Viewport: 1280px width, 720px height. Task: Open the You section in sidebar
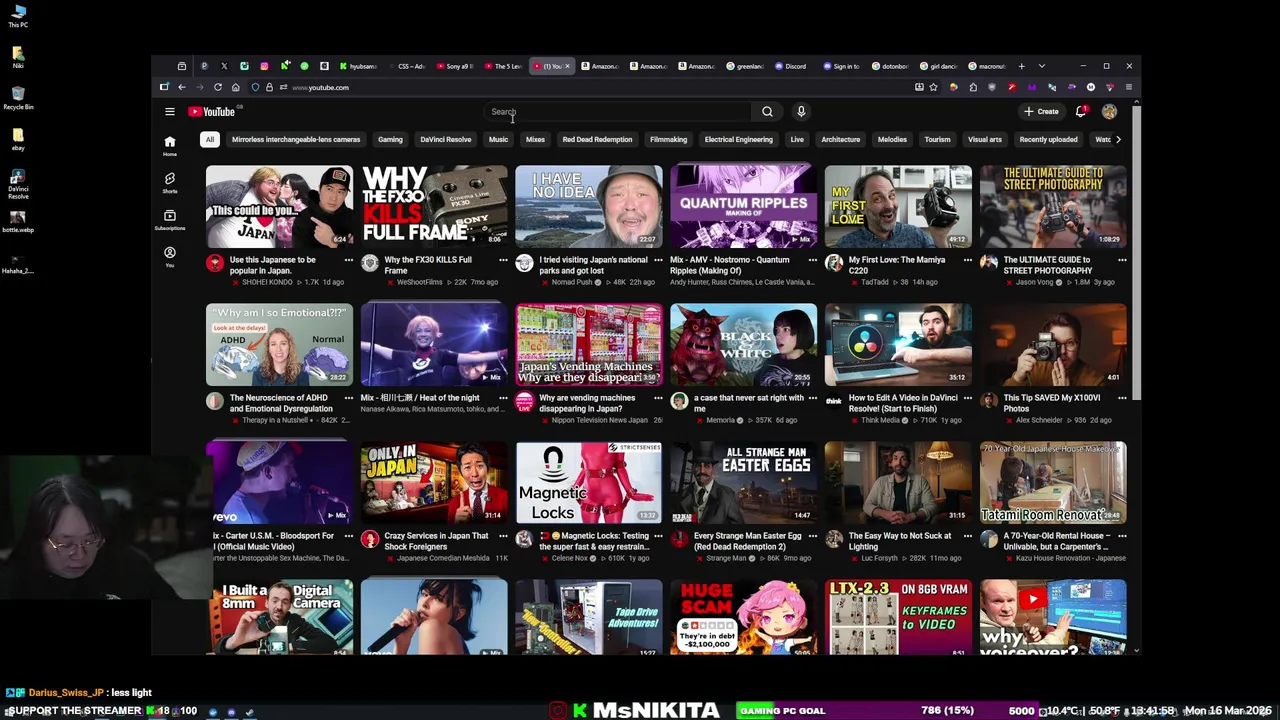coord(170,256)
